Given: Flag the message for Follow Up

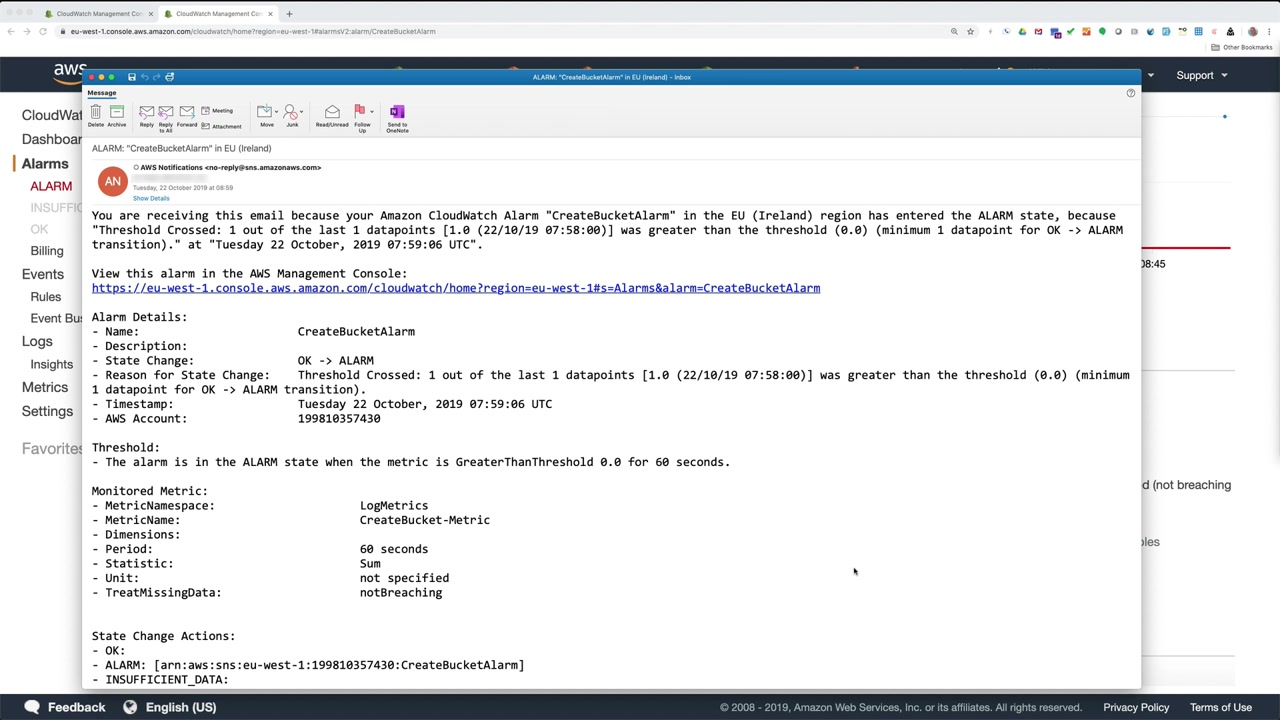Looking at the screenshot, I should point(361,118).
